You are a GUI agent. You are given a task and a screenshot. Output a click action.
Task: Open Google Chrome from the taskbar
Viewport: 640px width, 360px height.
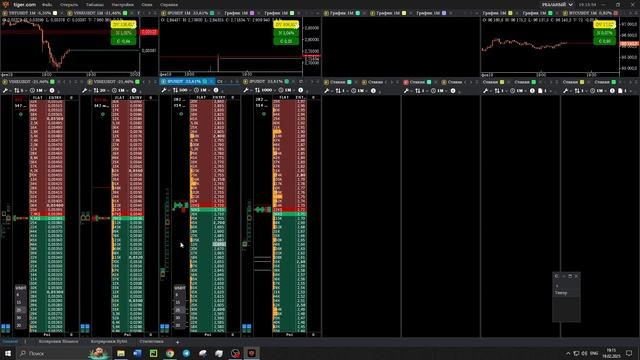(170, 353)
